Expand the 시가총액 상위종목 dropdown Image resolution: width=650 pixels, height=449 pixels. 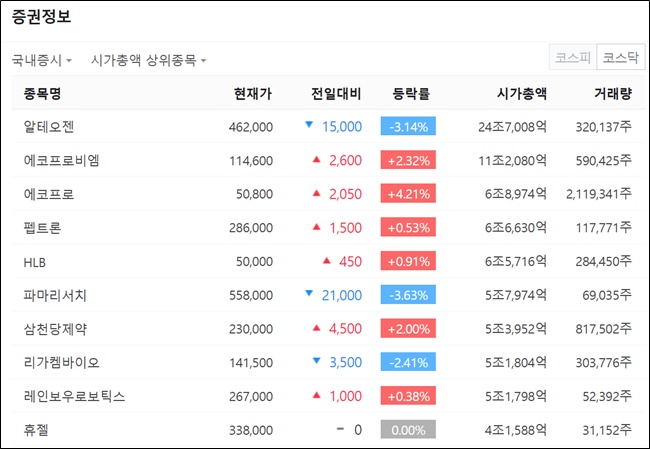(x=148, y=61)
